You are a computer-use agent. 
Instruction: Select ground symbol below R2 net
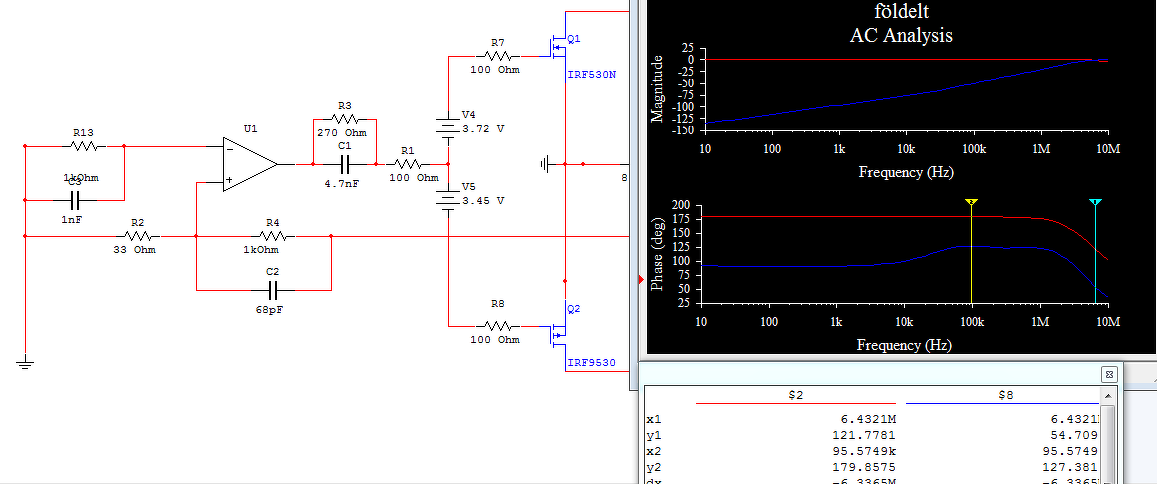[25, 362]
